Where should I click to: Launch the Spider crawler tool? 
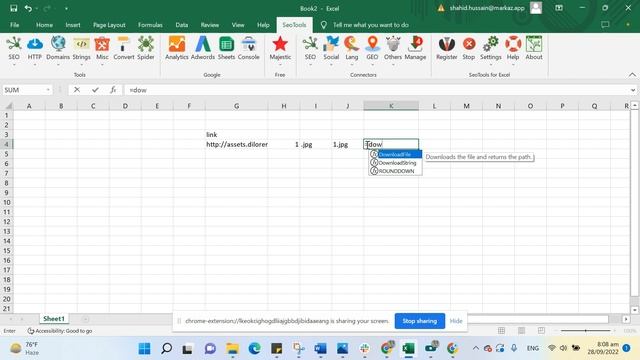tap(146, 49)
